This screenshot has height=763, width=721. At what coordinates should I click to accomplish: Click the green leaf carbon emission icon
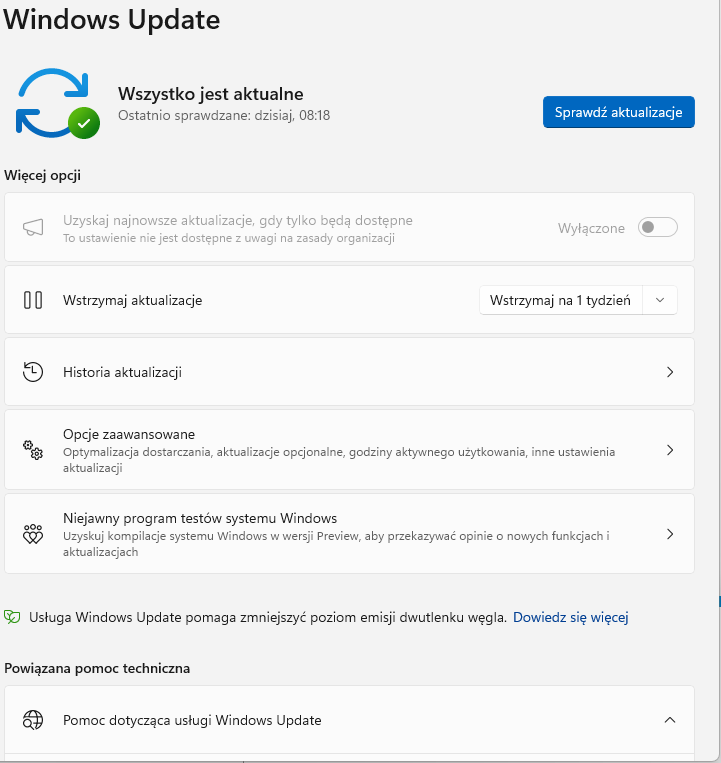click(x=12, y=617)
